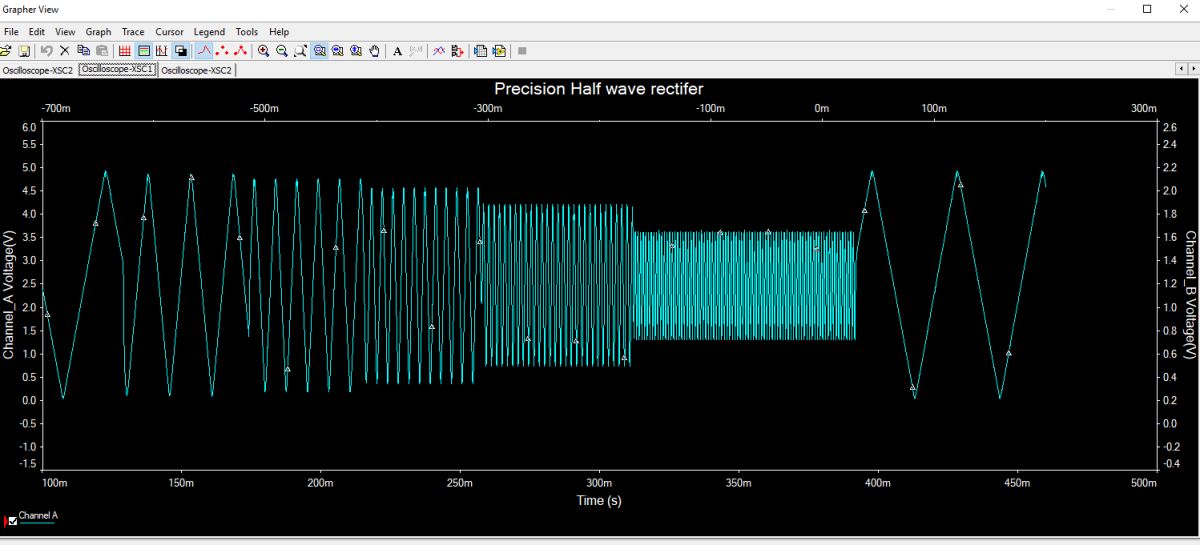Select the lines-and-symbols trace style icon
Viewport: 1200px width, 545px height.
click(x=241, y=50)
